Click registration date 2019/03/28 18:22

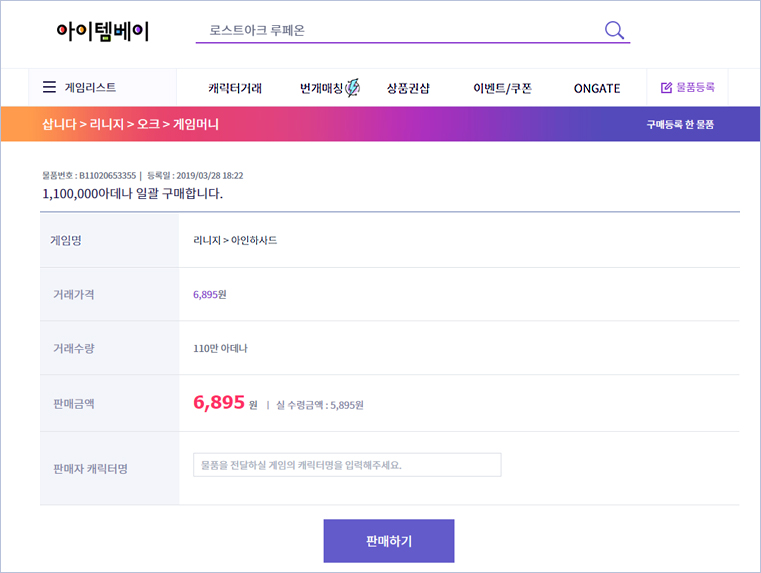[210, 175]
